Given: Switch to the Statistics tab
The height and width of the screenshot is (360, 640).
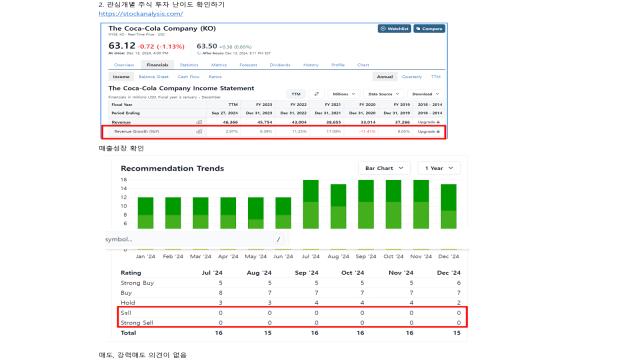Looking at the screenshot, I should tap(189, 65).
